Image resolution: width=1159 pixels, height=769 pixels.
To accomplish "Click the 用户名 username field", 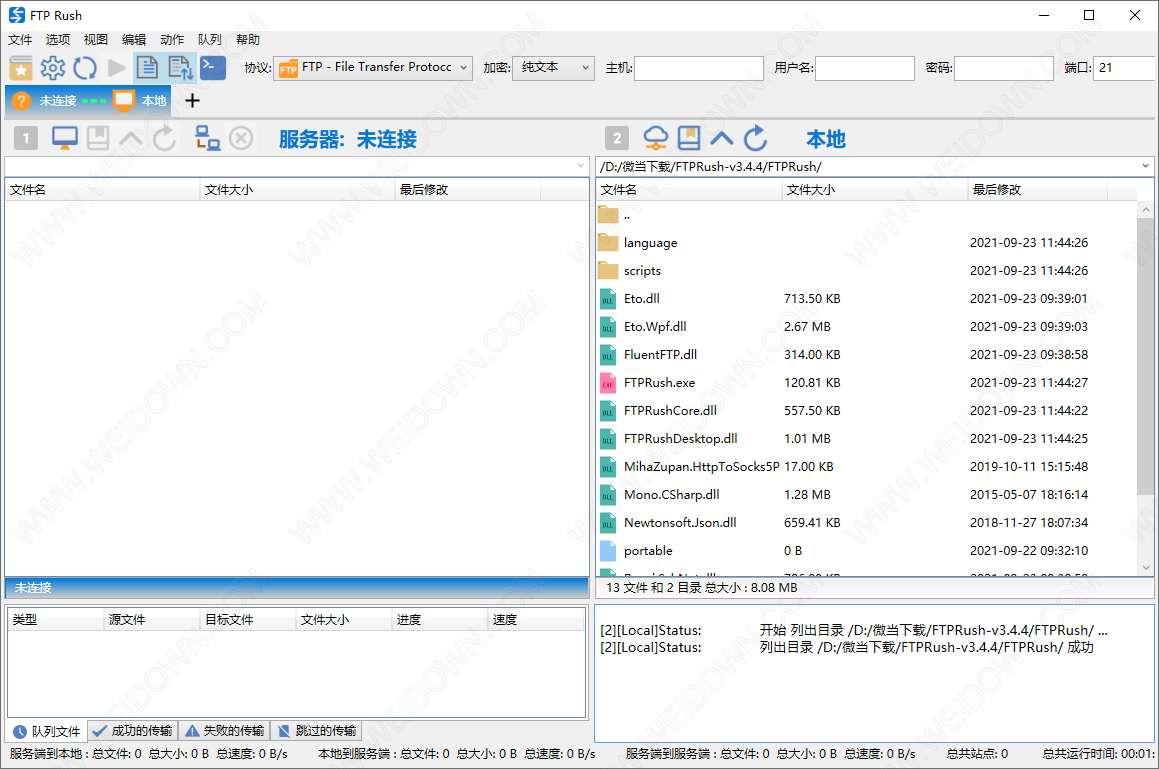I will coord(865,68).
